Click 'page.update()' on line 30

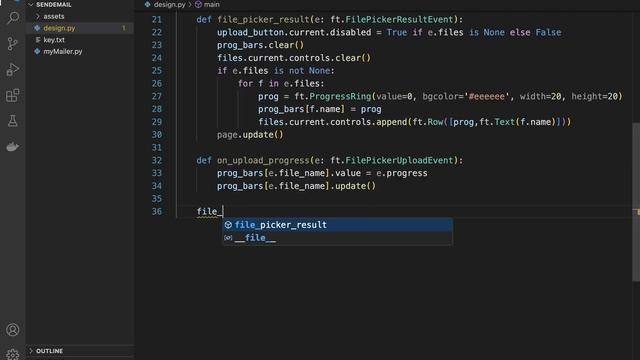250,135
